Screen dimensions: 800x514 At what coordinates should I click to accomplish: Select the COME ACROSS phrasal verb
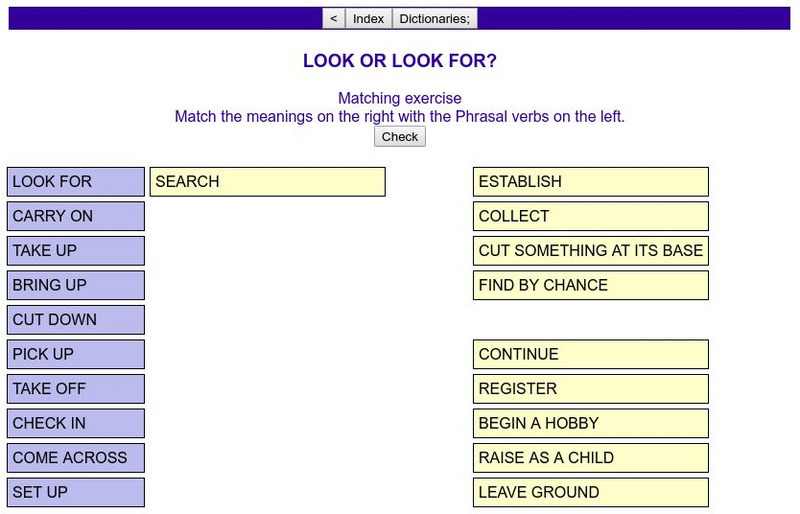76,458
